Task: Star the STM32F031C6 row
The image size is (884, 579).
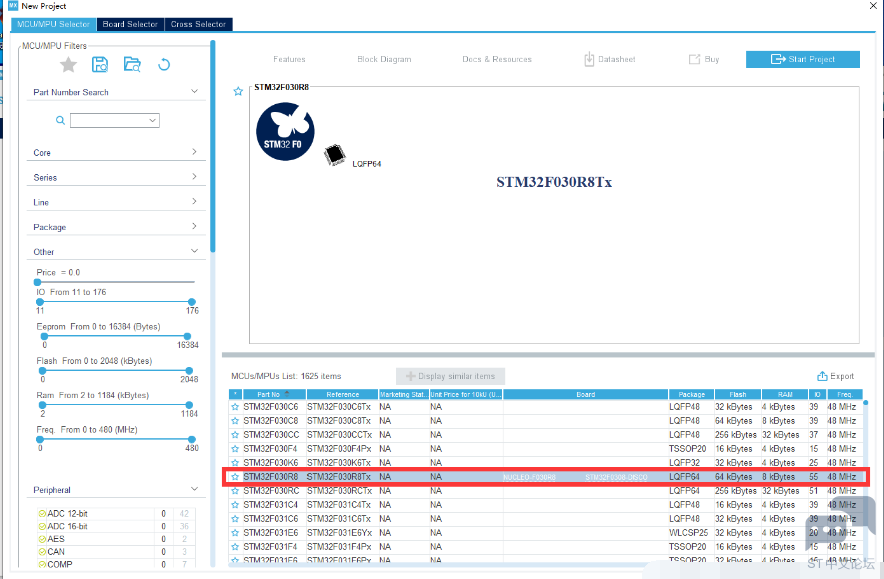Action: 235,519
